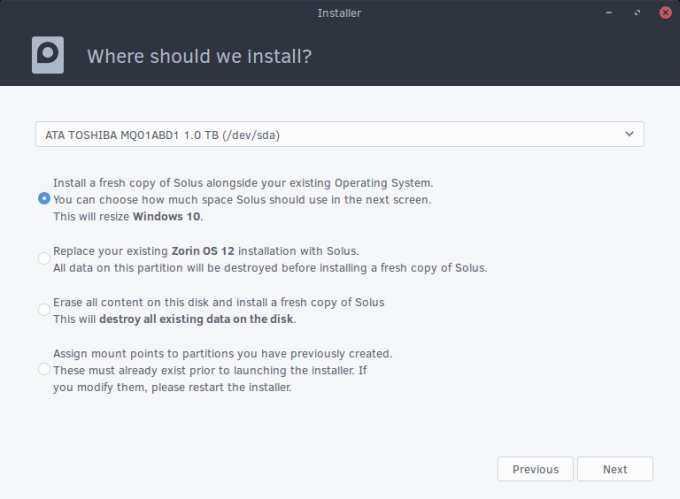
Task: Select erase all content on disk option
Action: tap(44, 310)
